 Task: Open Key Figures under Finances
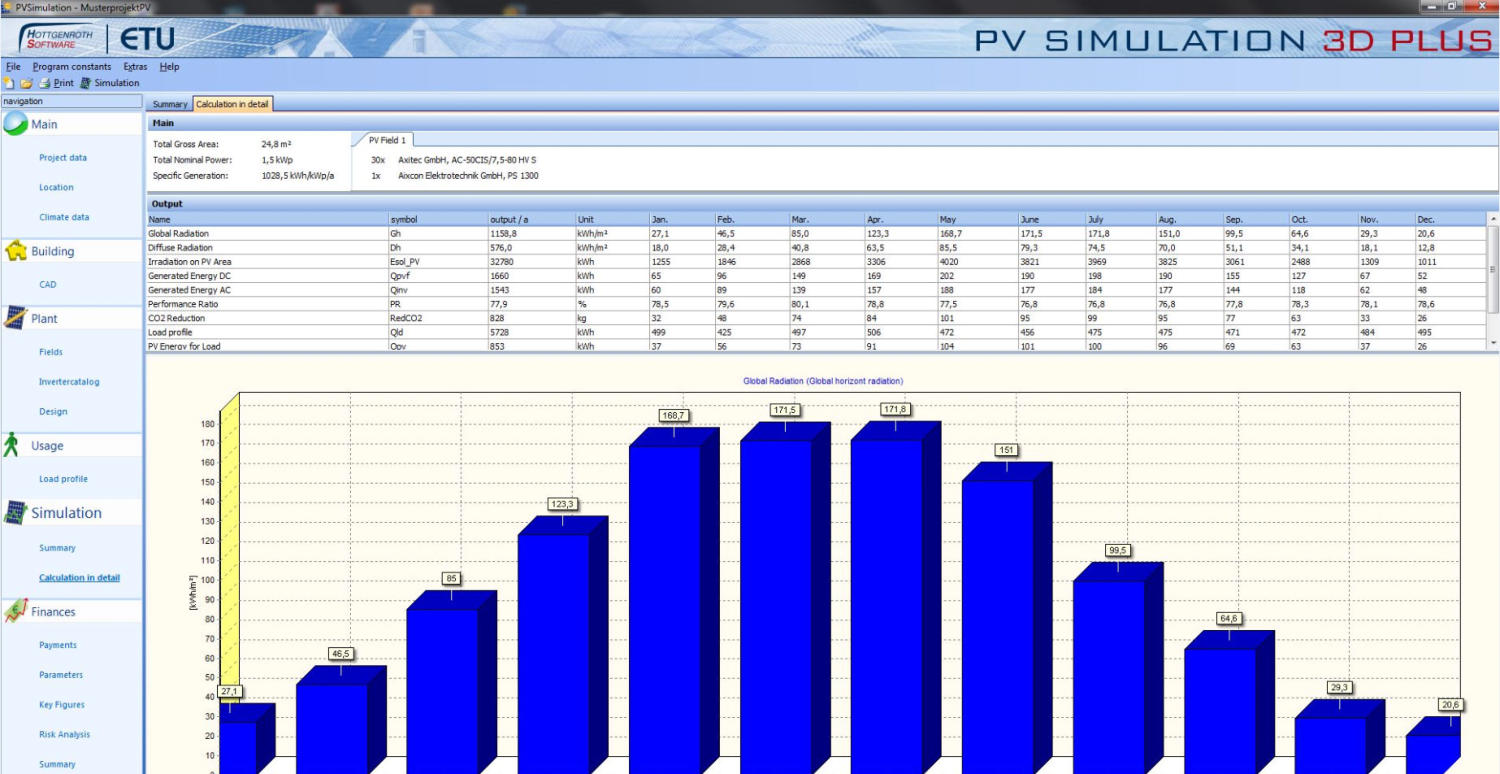[62, 705]
